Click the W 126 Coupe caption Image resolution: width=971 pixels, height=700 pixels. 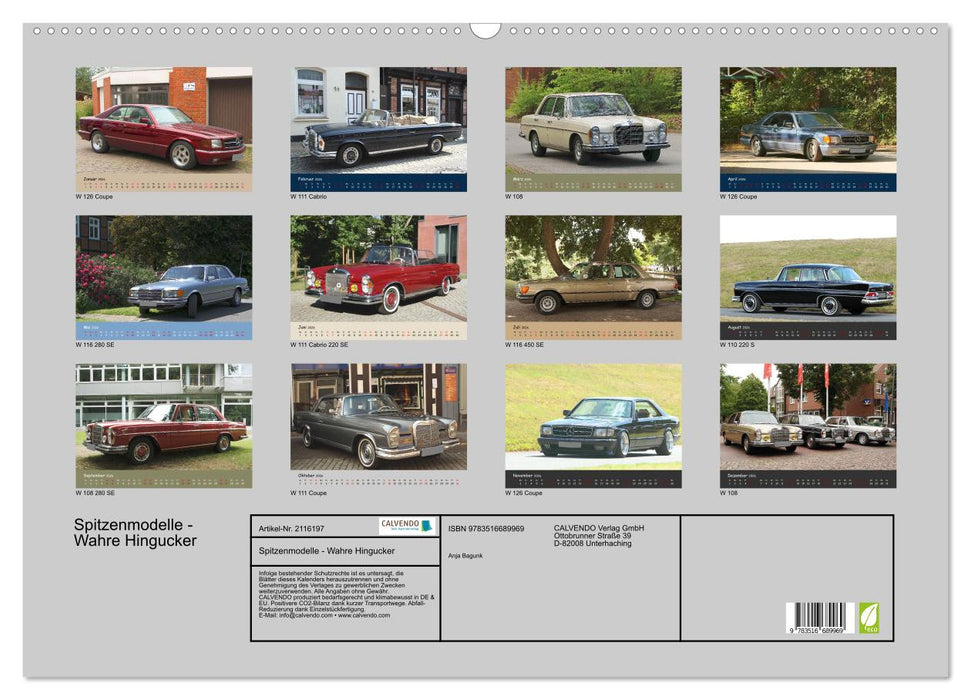tap(95, 198)
